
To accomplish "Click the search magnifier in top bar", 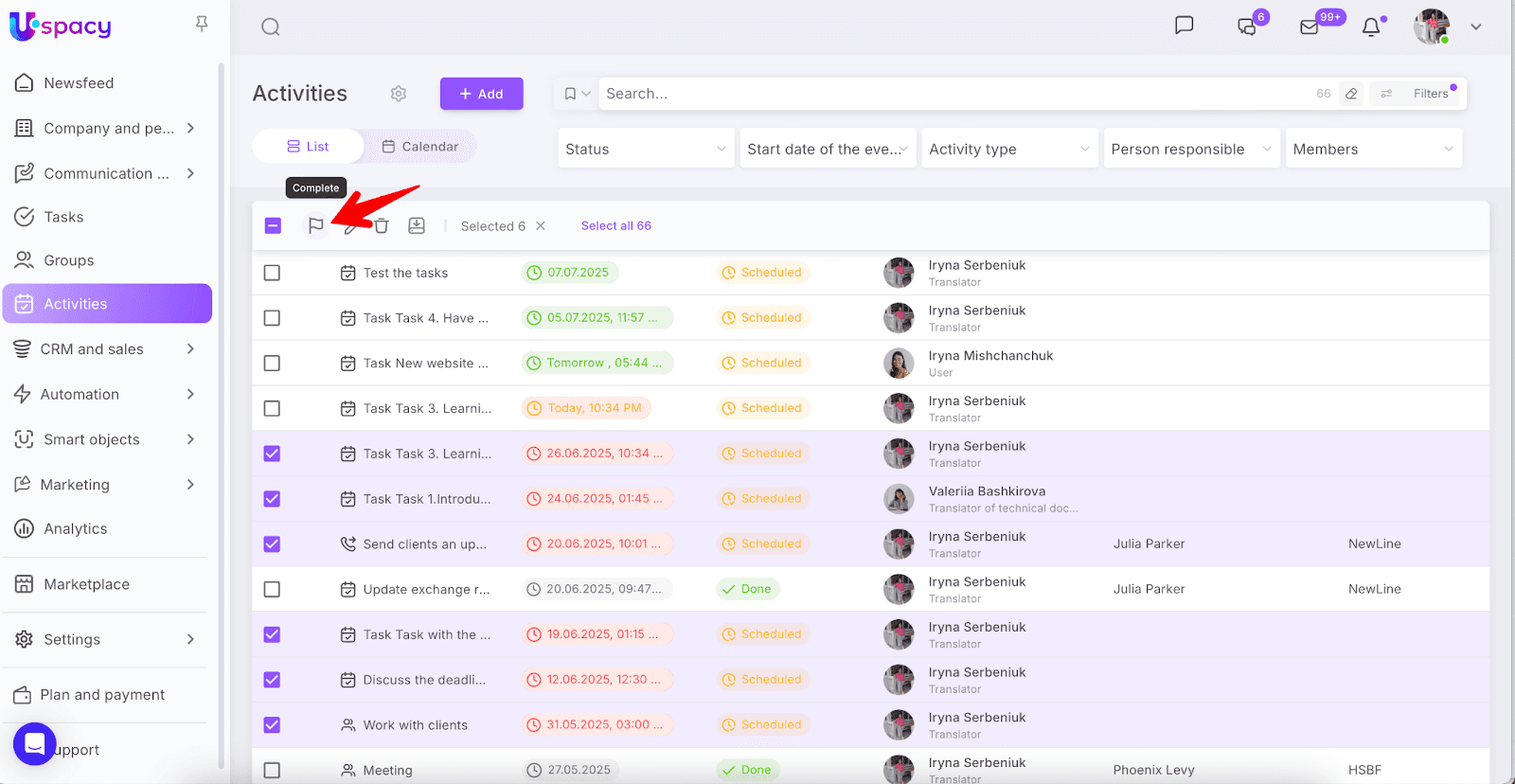I will pos(271,27).
